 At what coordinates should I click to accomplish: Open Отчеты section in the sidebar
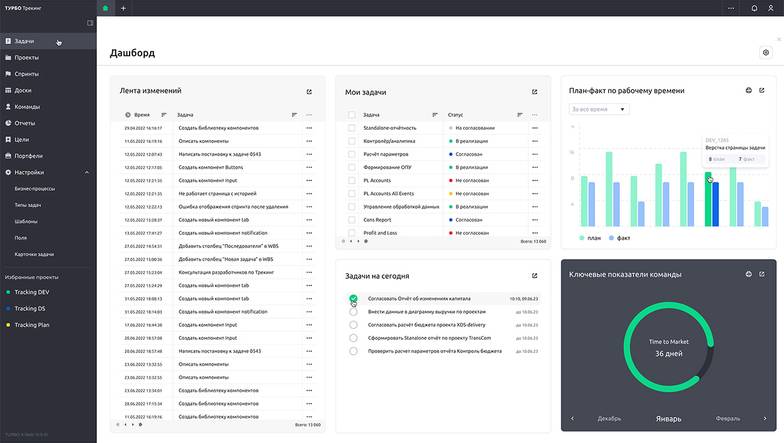click(25, 123)
